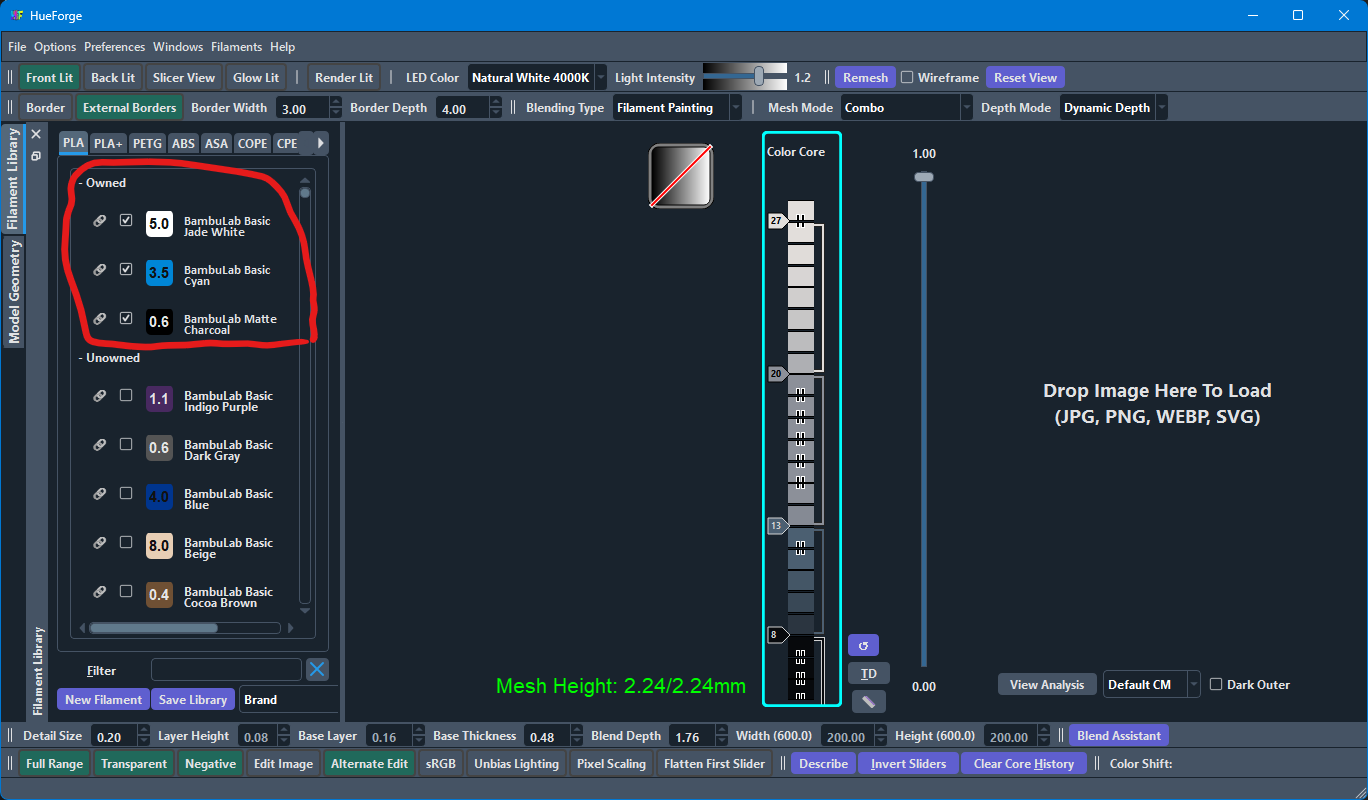Click the Border Width stepper arrows
This screenshot has height=800, width=1368.
(x=337, y=108)
